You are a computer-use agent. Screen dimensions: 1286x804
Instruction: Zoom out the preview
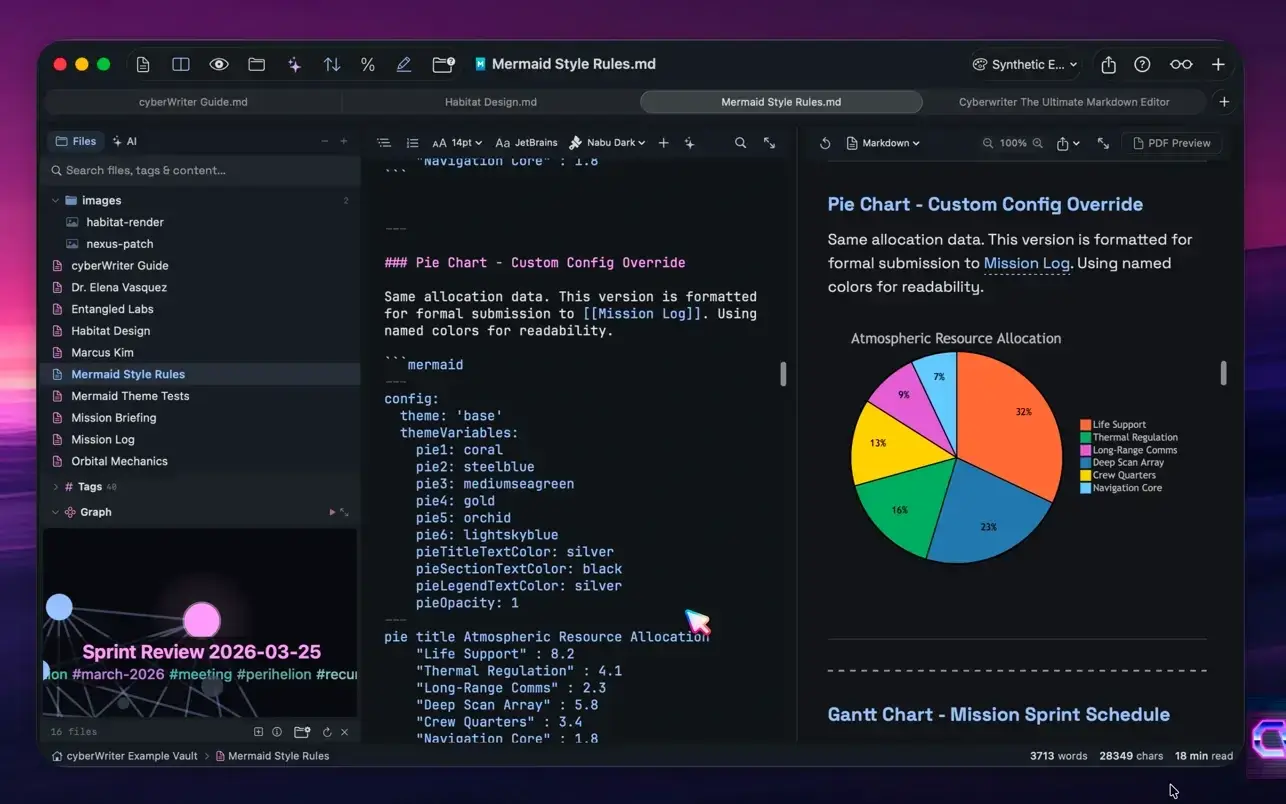(x=988, y=143)
